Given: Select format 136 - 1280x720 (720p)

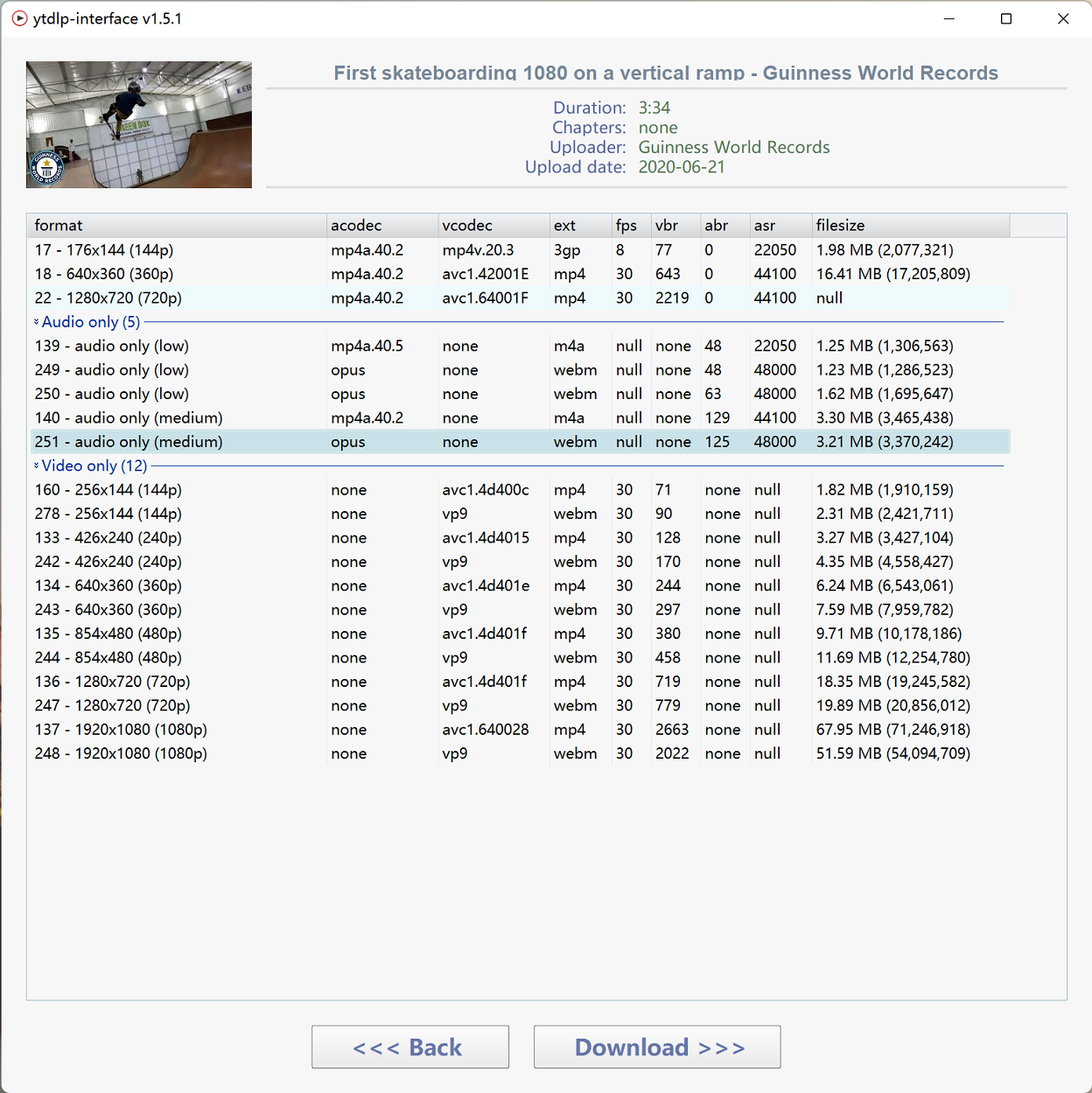Looking at the screenshot, I should pos(520,682).
